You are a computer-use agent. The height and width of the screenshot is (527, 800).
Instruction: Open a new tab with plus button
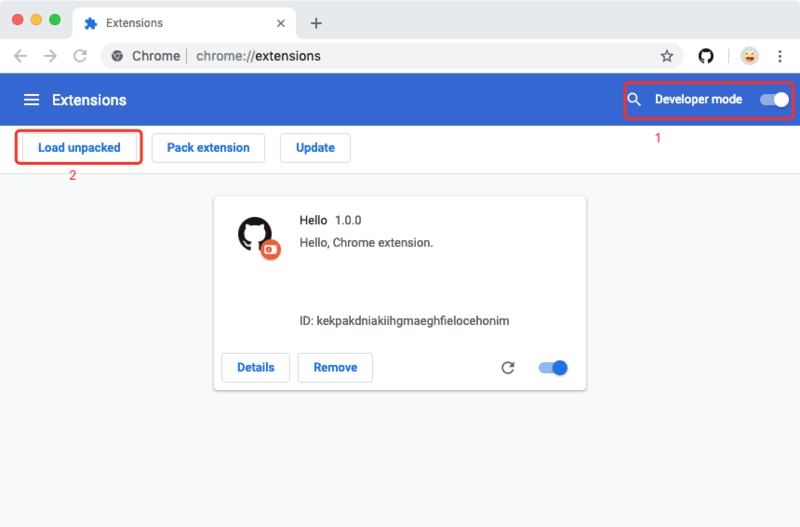tap(316, 23)
